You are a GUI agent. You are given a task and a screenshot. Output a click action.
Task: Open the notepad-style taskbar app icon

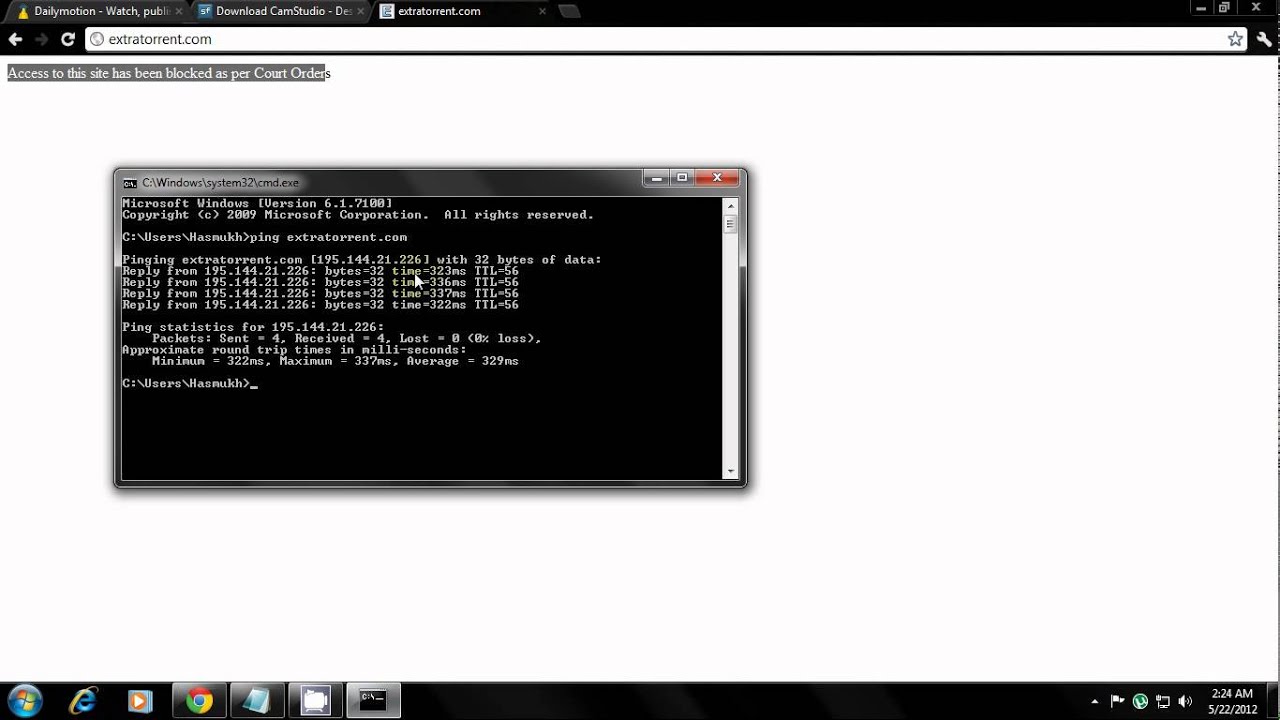[x=256, y=701]
